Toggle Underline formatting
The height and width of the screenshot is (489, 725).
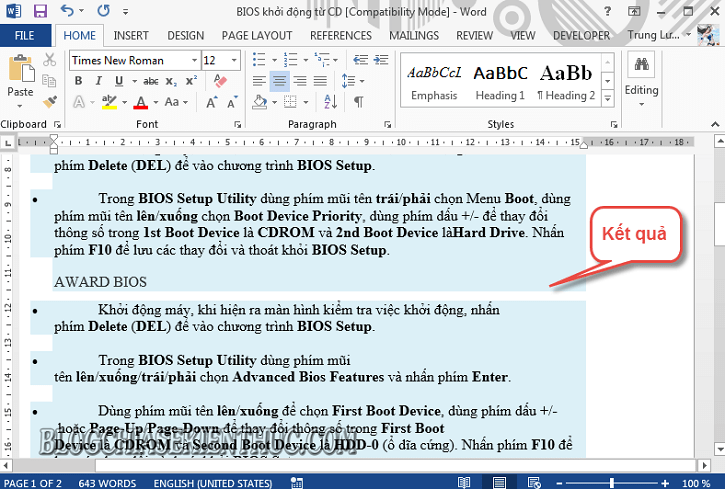(119, 81)
